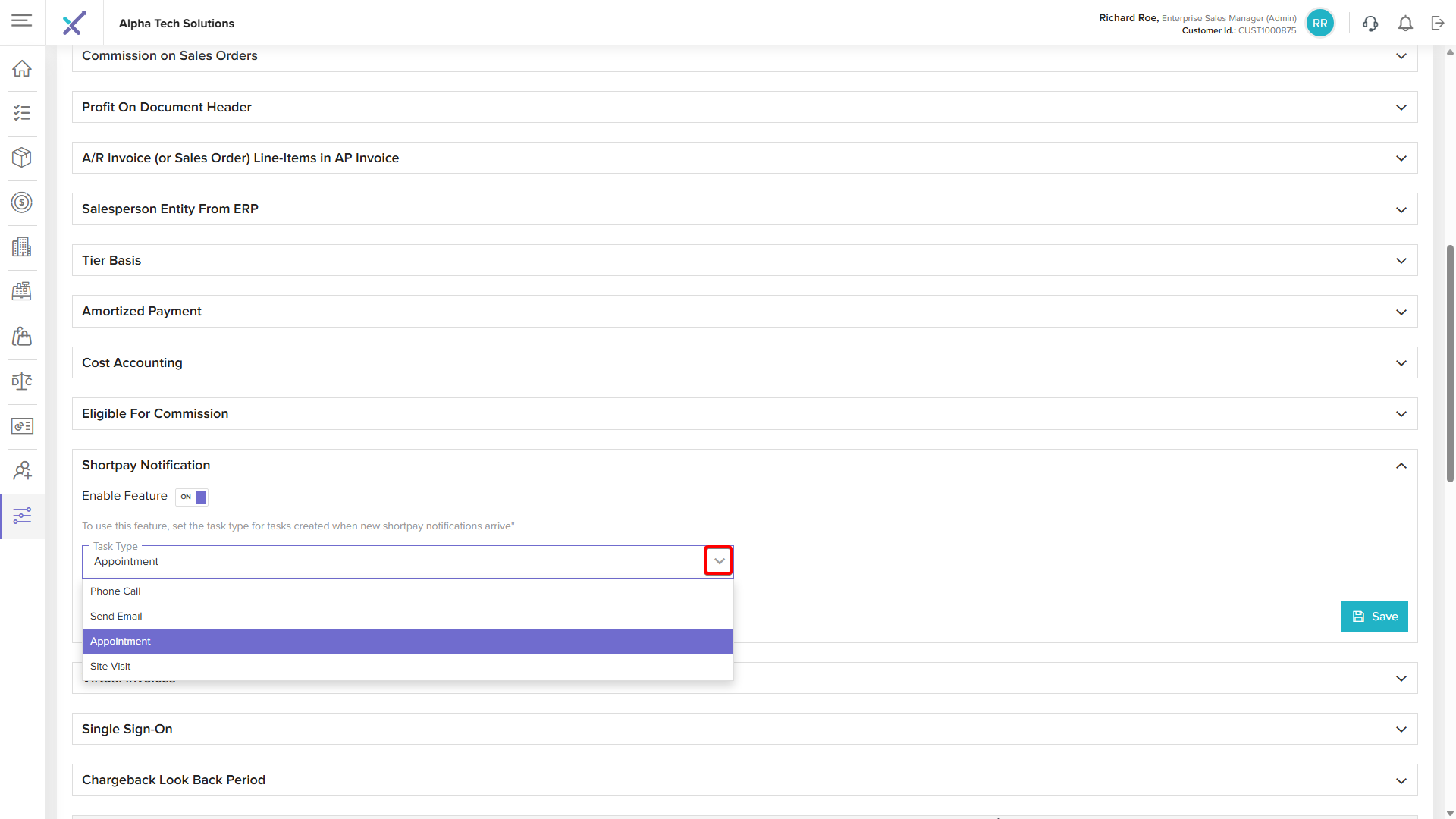This screenshot has height=819, width=1456.
Task: Expand the Single Sign-On section
Action: tap(1401, 730)
